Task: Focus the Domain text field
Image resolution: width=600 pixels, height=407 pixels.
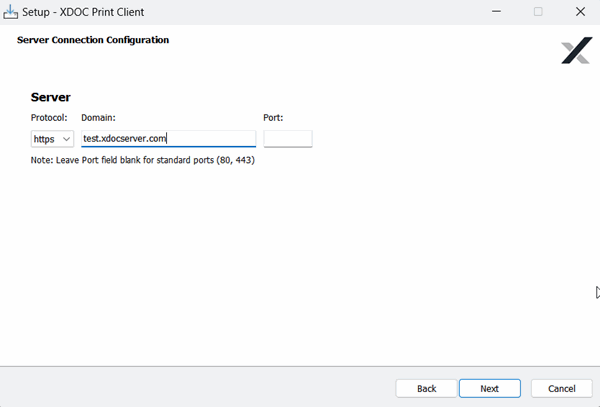Action: pyautogui.click(x=168, y=139)
